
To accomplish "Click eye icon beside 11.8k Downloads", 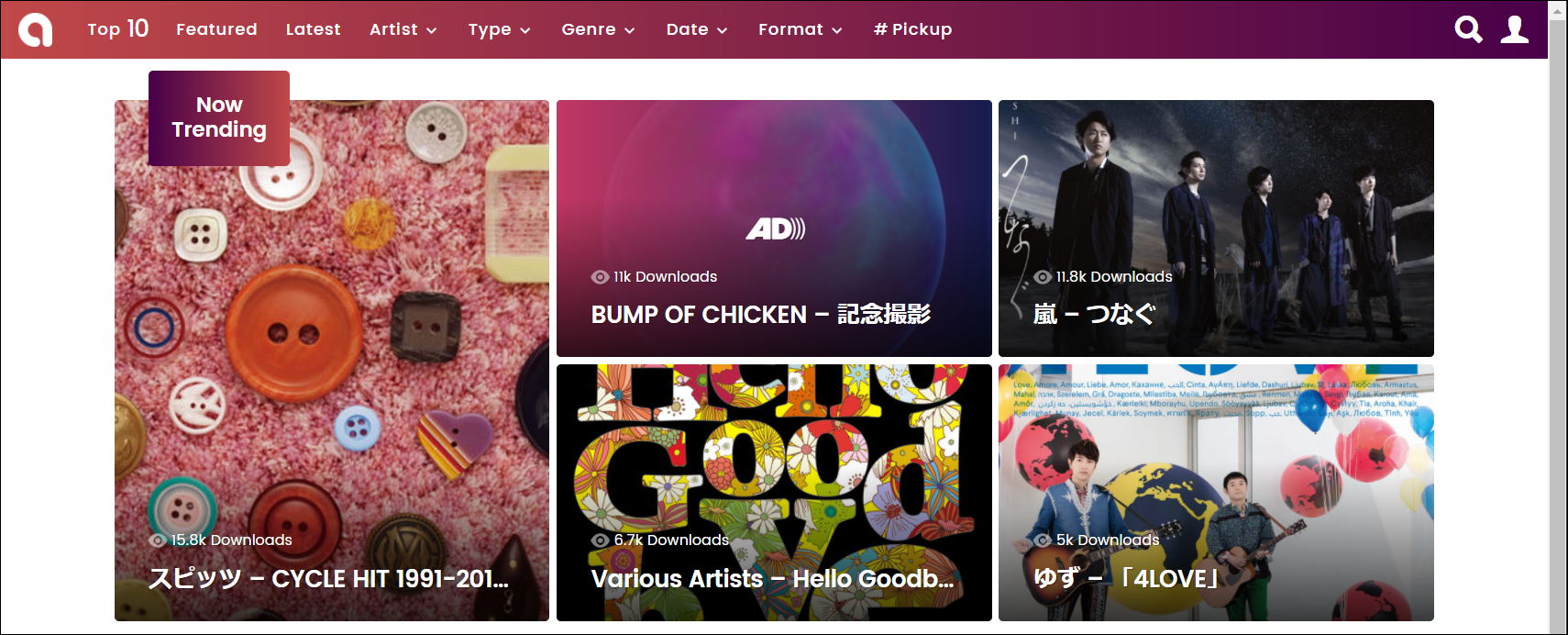I will click(1043, 277).
